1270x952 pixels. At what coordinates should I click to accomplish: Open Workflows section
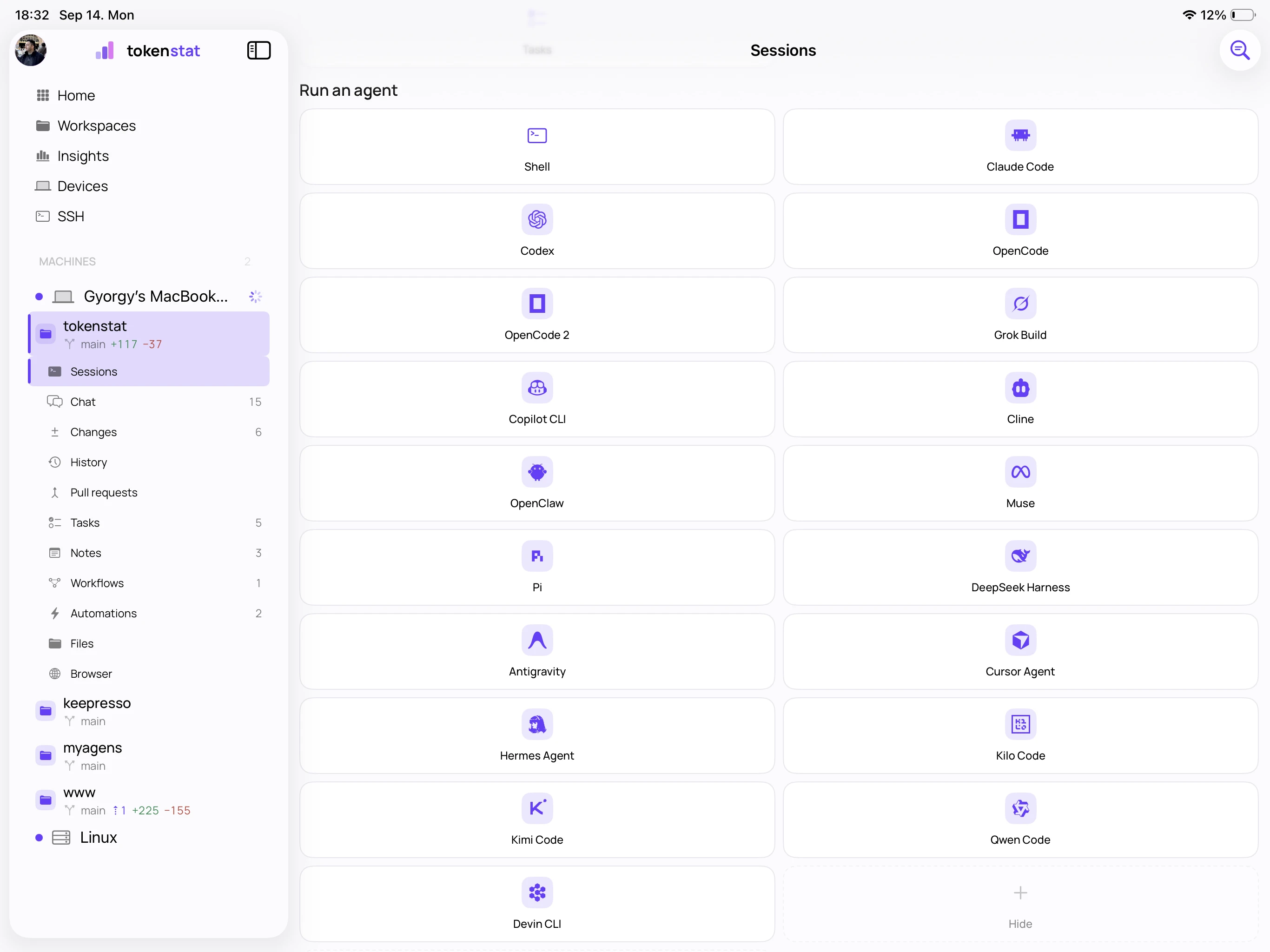click(x=149, y=583)
